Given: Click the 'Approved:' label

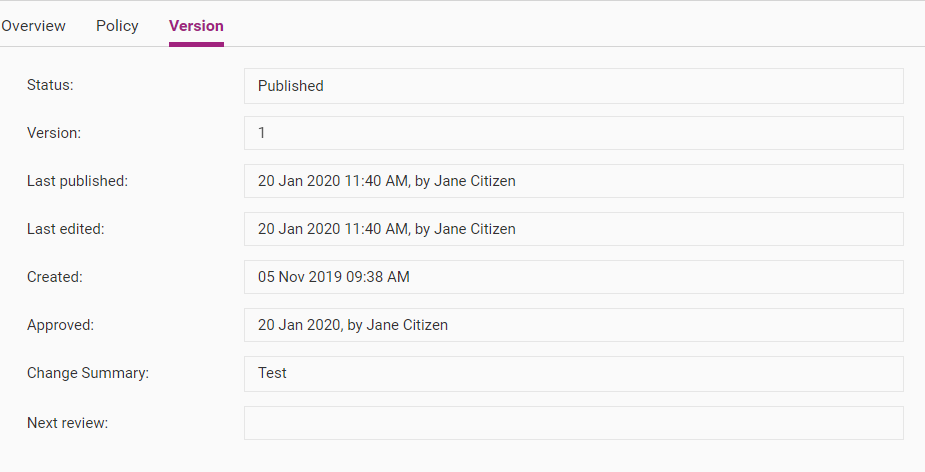Looking at the screenshot, I should (x=60, y=325).
